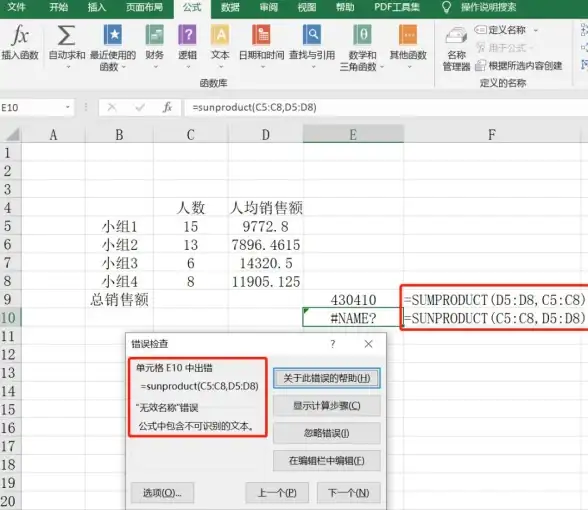Screen dimensions: 588x510
Task: Open the Lookup and Reference functions icon
Action: pyautogui.click(x=312, y=35)
